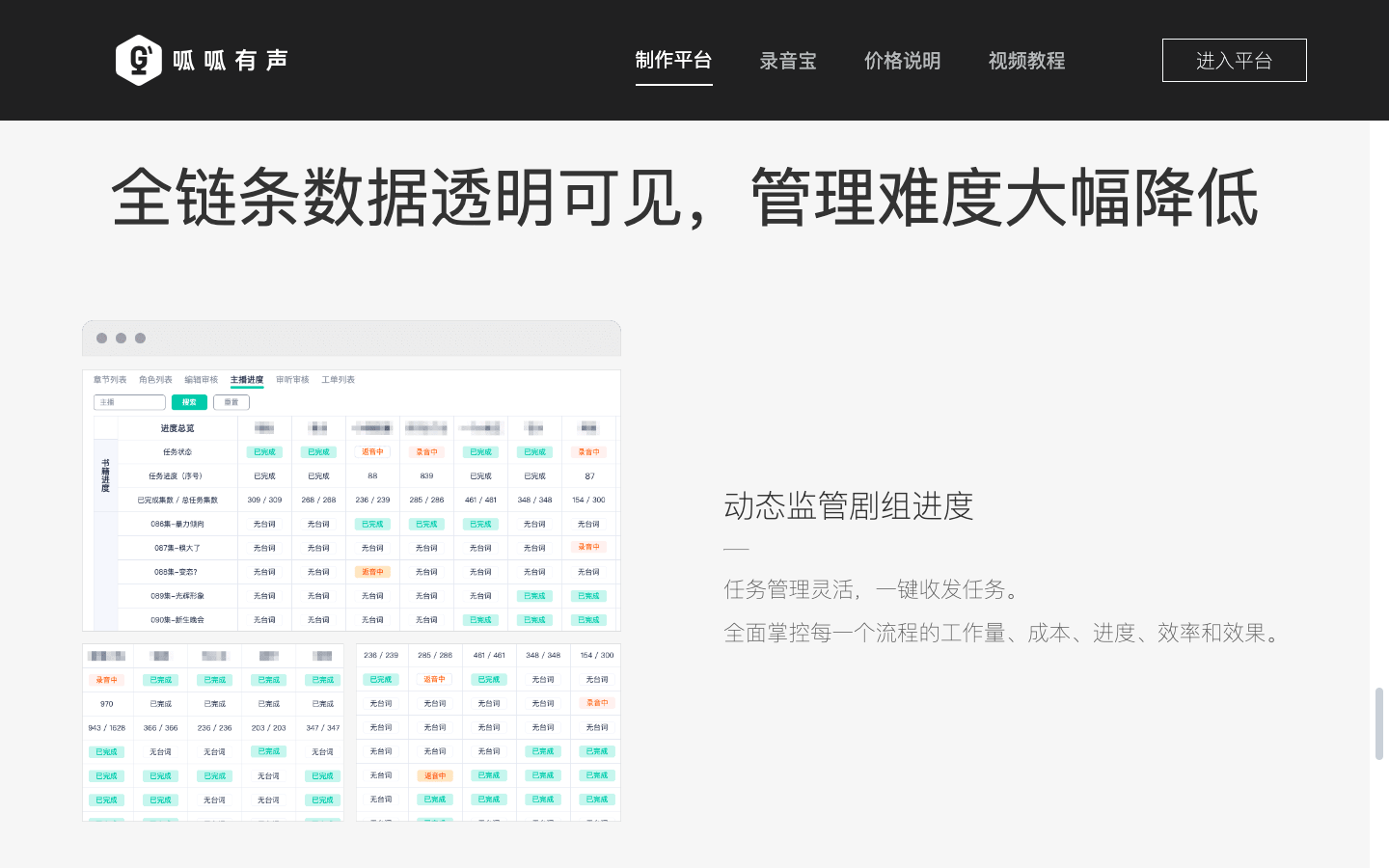
Task: Click the 进入平台 button
Action: point(1234,61)
